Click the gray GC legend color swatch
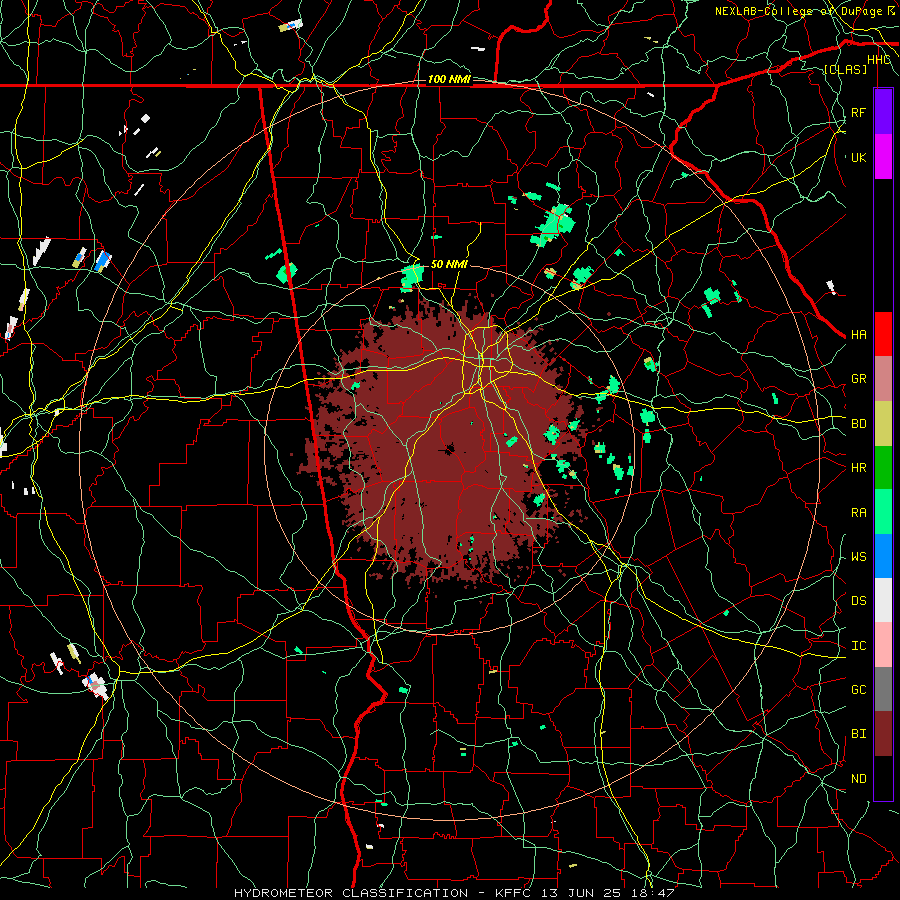This screenshot has width=900, height=900. 883,689
